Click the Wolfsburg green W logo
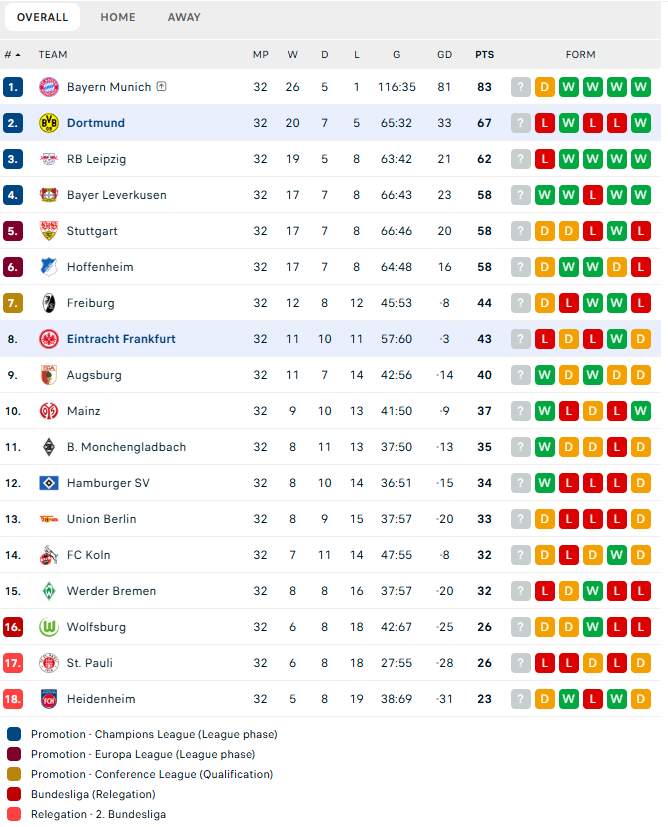668x827 pixels. click(x=49, y=627)
